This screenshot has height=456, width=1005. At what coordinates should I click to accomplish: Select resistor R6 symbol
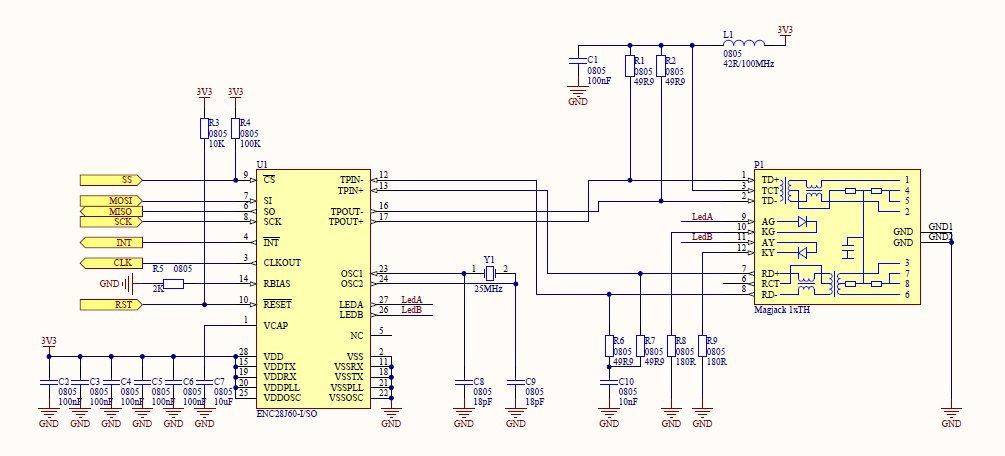(609, 346)
